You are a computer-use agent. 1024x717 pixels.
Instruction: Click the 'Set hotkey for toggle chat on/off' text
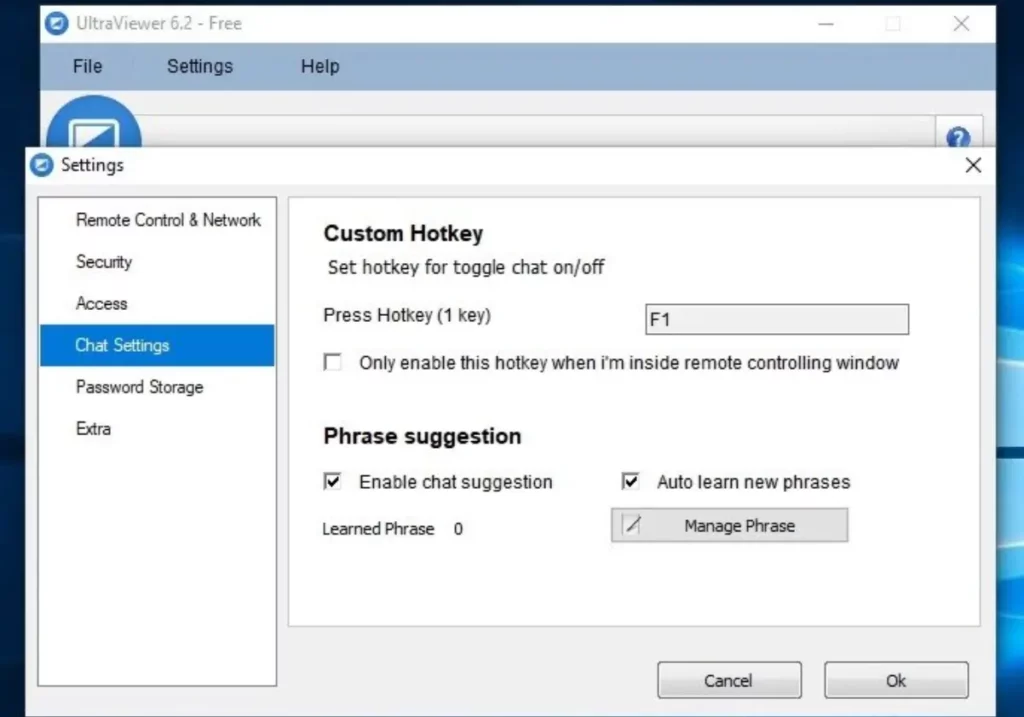tap(466, 268)
